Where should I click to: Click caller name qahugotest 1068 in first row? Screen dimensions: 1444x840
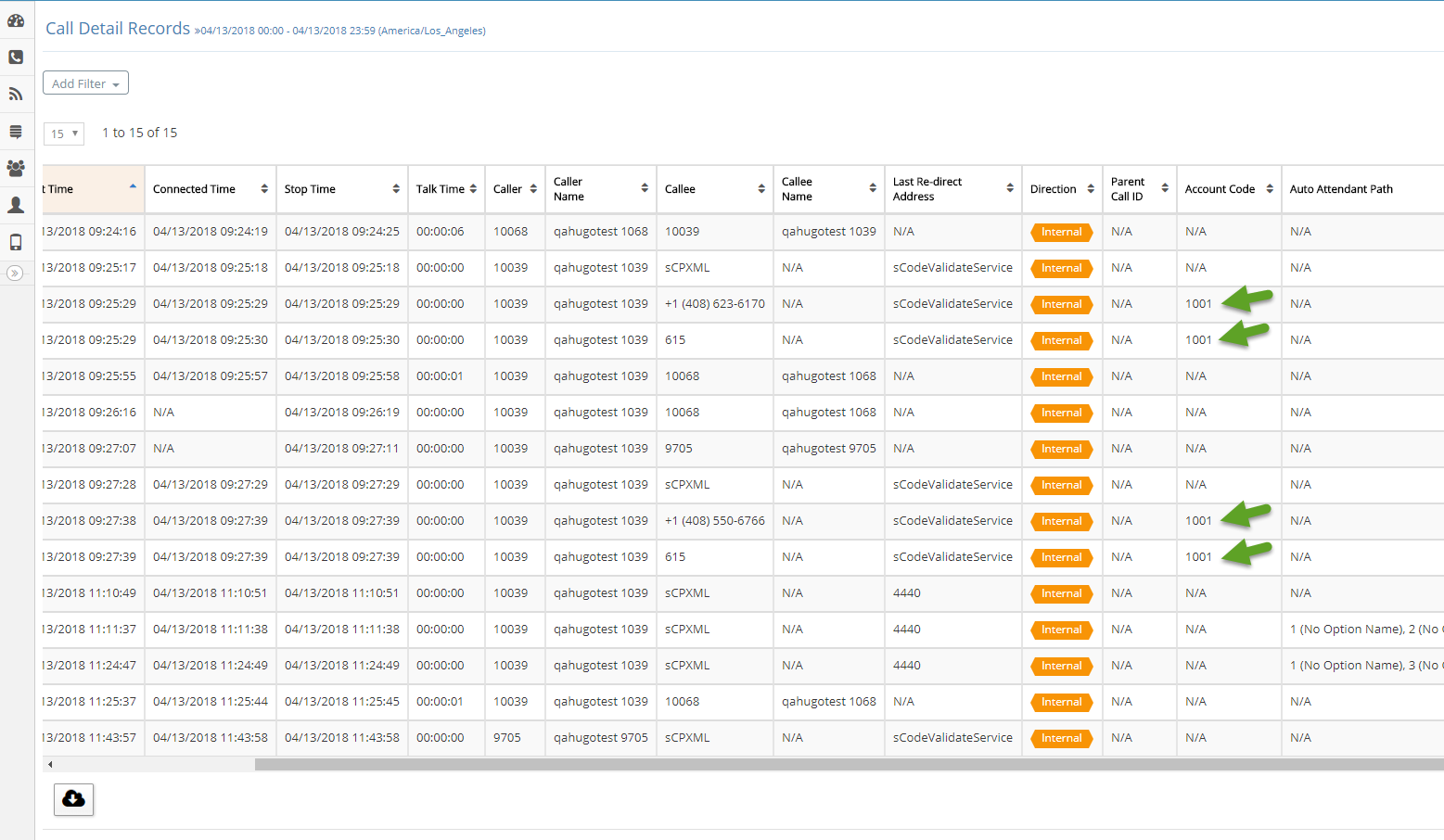[x=601, y=232]
